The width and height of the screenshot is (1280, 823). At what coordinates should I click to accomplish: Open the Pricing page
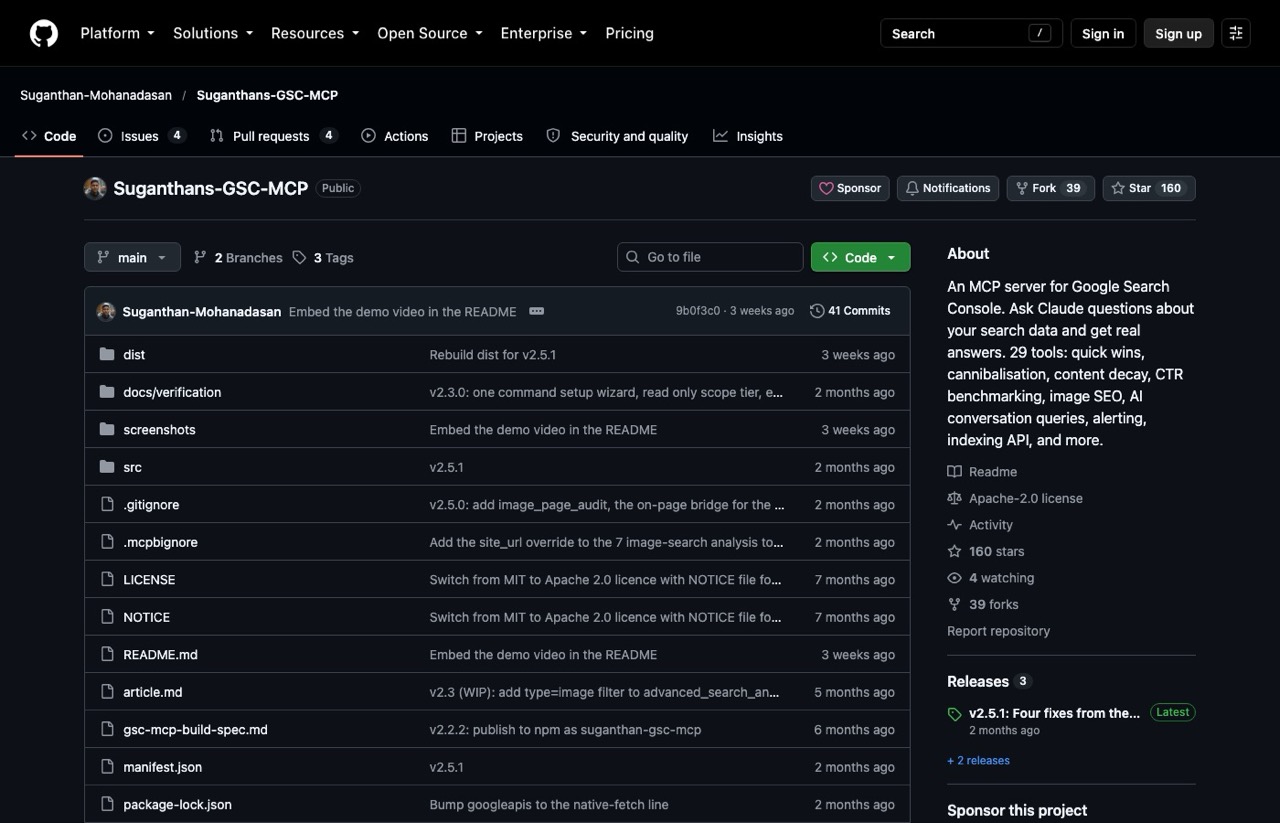coord(629,33)
